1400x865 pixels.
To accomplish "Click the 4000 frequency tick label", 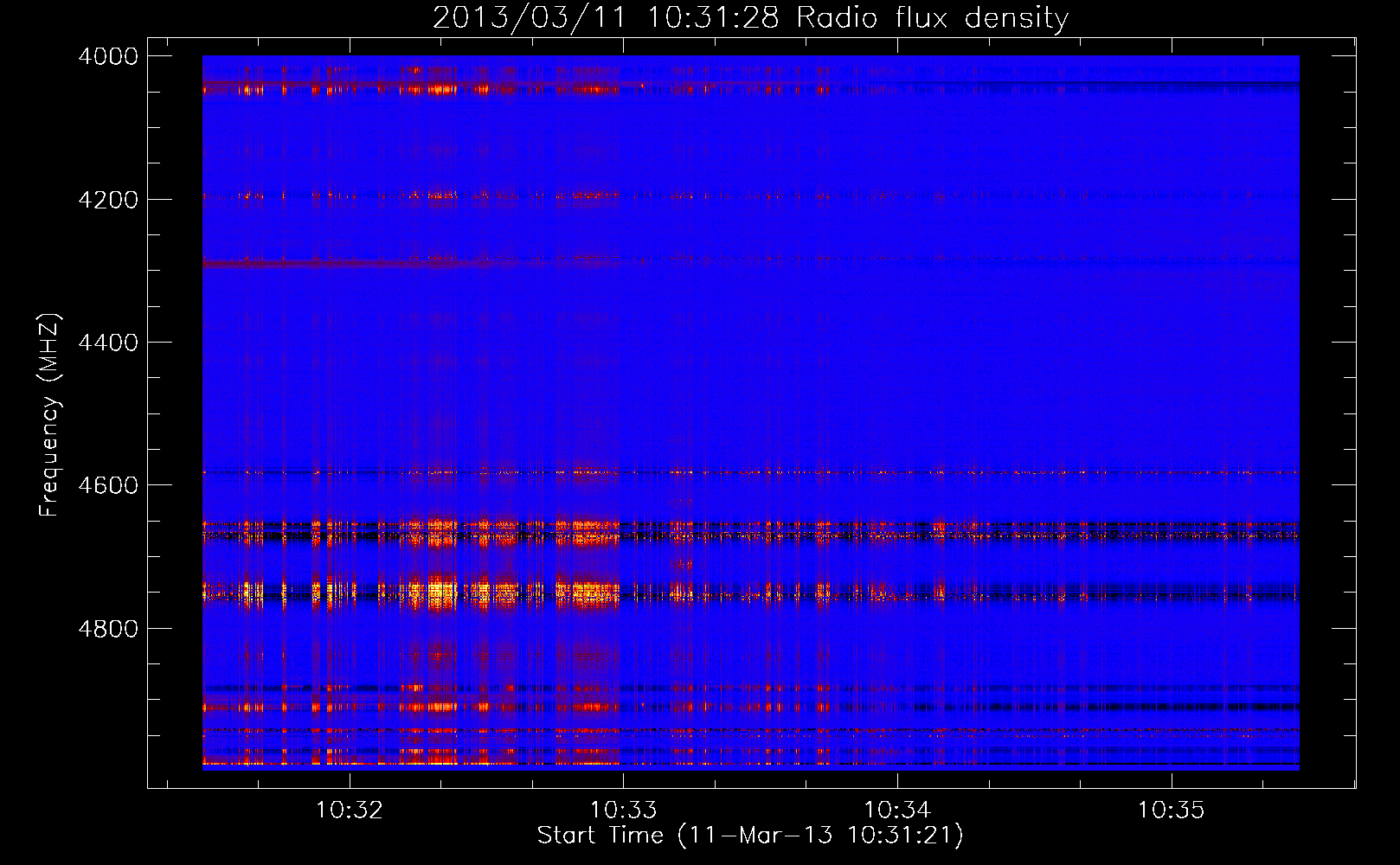I will click(x=108, y=56).
